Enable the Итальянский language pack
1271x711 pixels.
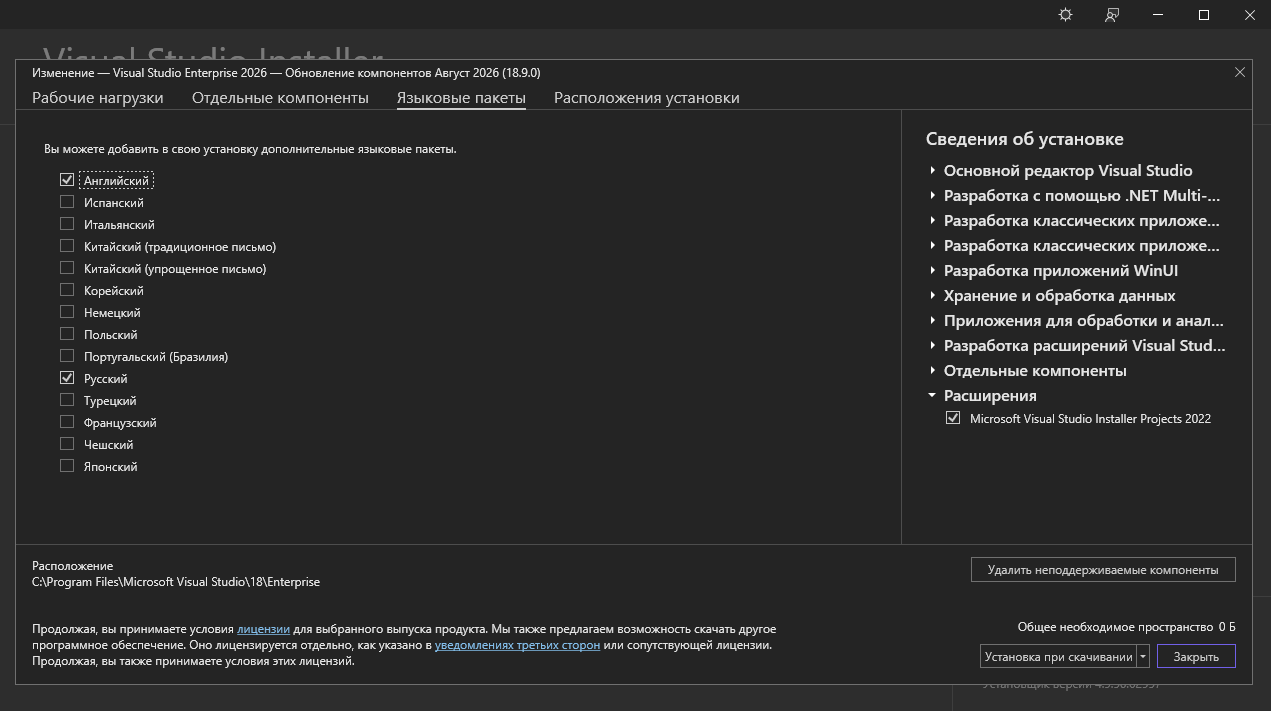coord(67,224)
